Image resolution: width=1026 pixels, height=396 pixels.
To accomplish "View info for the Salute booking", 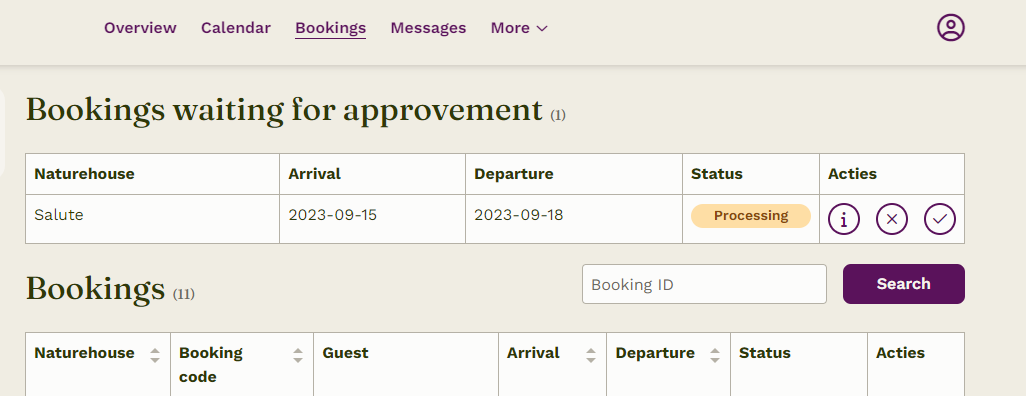I will (x=844, y=219).
